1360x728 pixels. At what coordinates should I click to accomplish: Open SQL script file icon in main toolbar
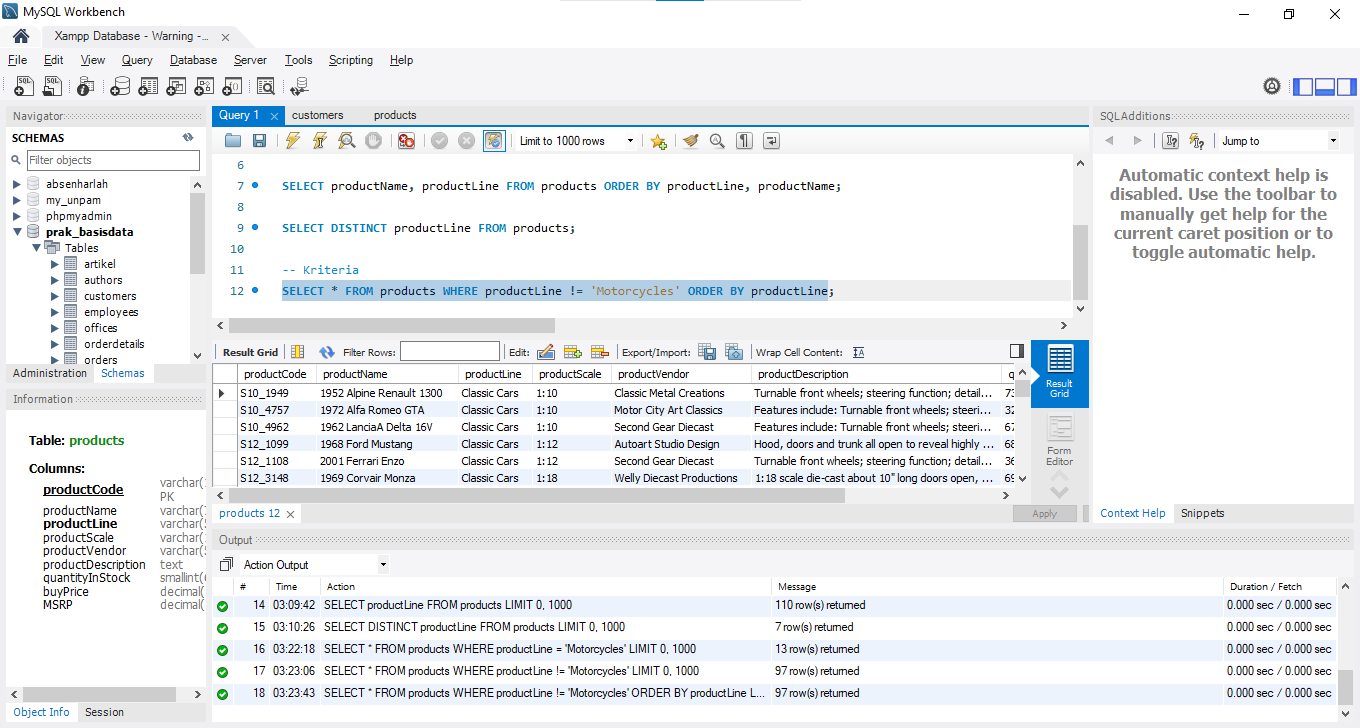click(52, 87)
